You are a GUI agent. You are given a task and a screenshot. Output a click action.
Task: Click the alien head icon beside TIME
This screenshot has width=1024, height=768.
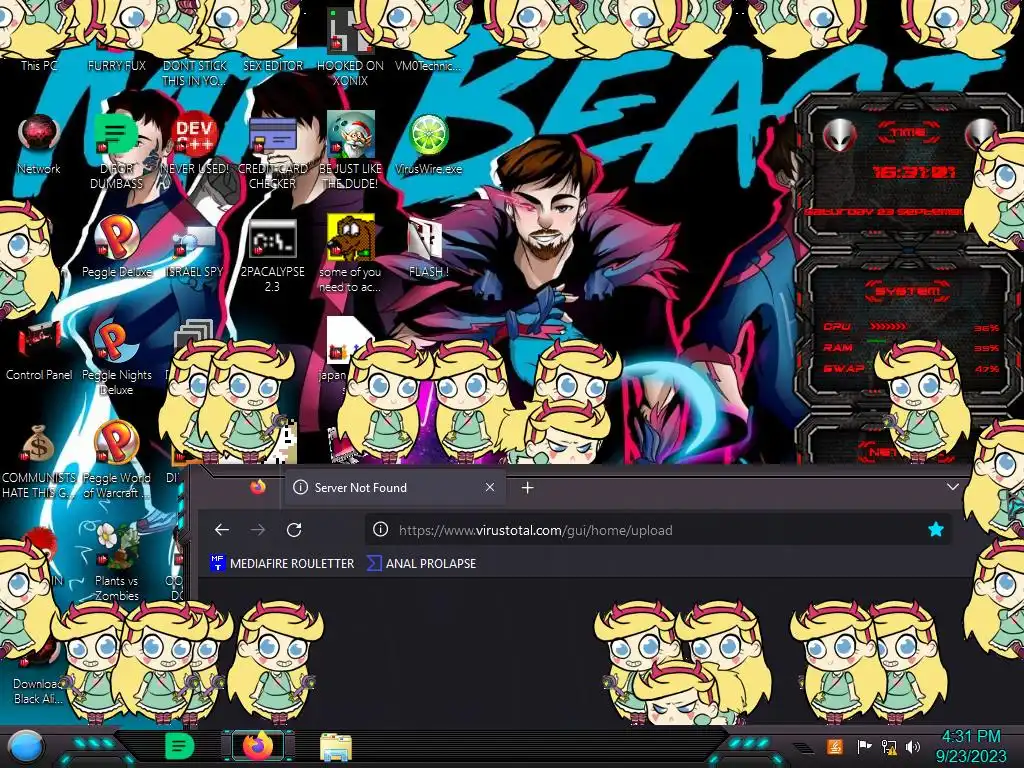[839, 136]
